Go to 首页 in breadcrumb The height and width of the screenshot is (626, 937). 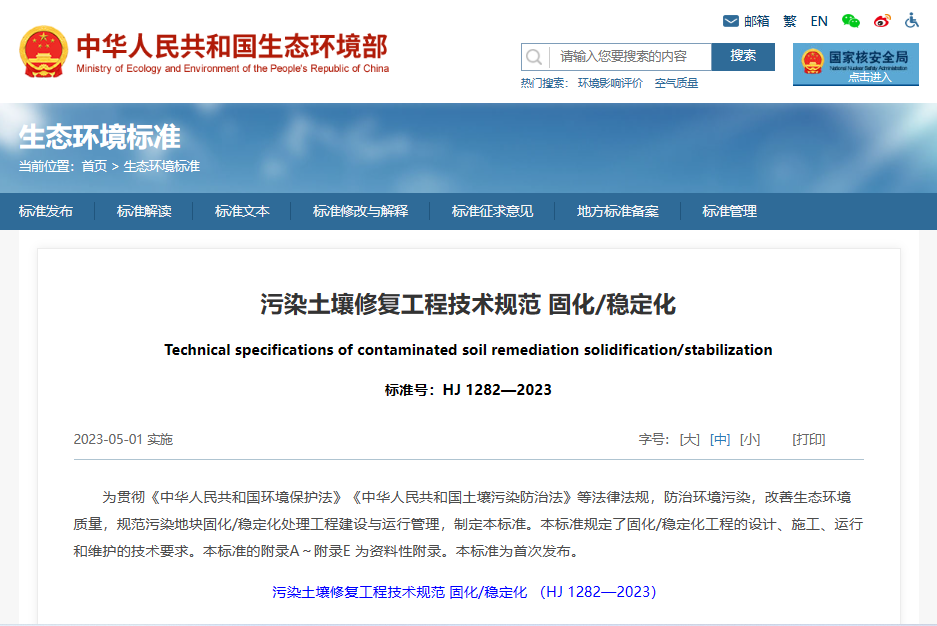94,166
